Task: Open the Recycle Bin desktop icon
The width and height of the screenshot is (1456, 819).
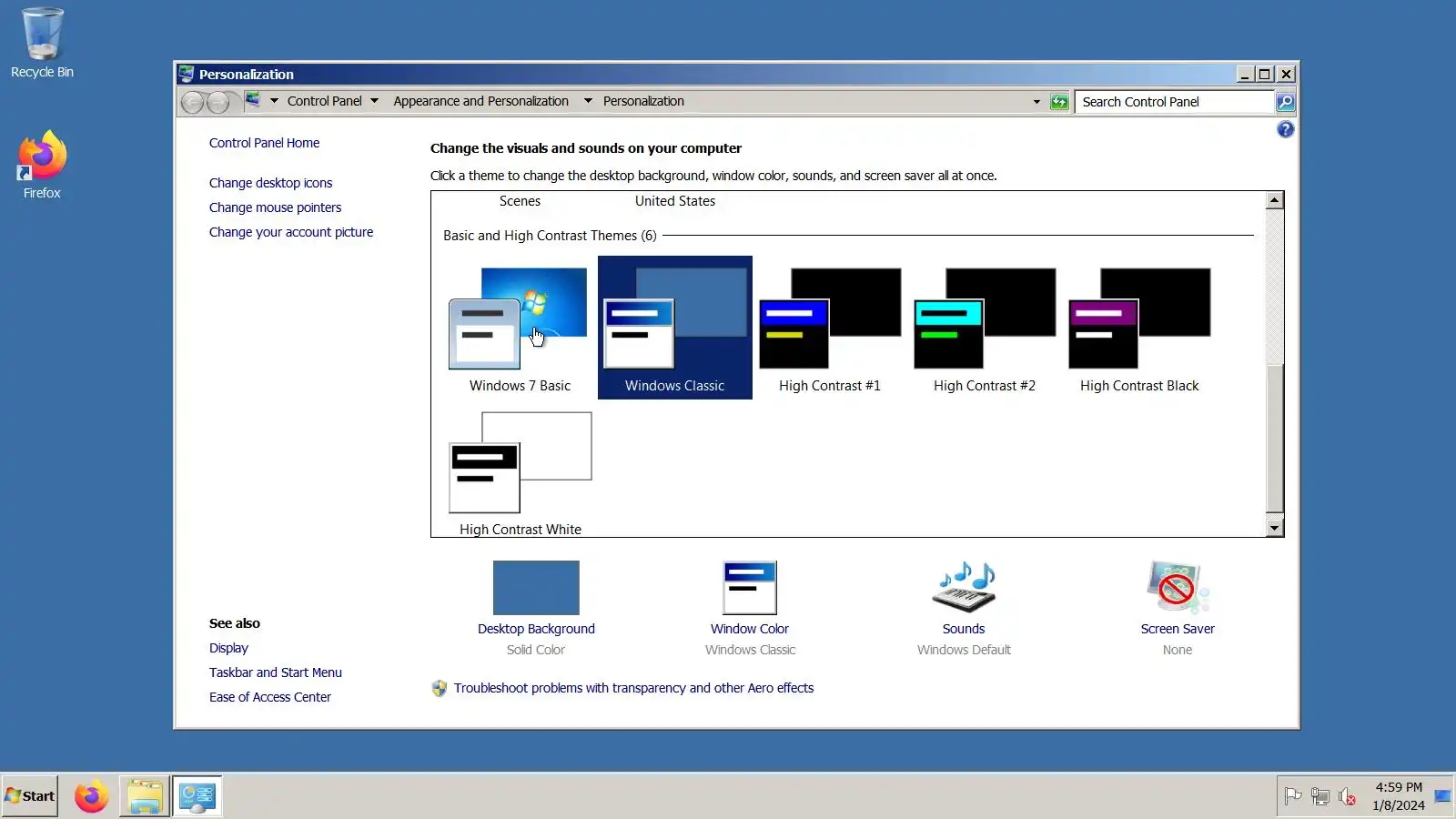Action: click(42, 44)
